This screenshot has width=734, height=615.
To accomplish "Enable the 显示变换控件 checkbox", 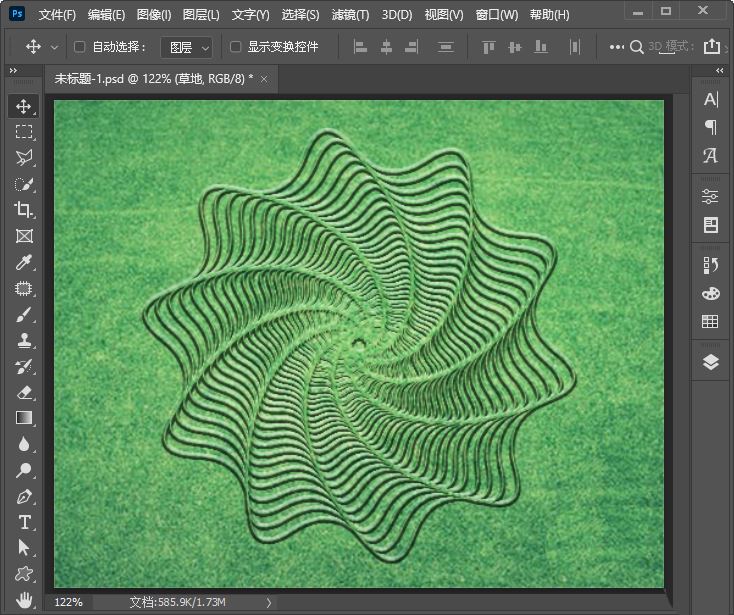I will (235, 46).
